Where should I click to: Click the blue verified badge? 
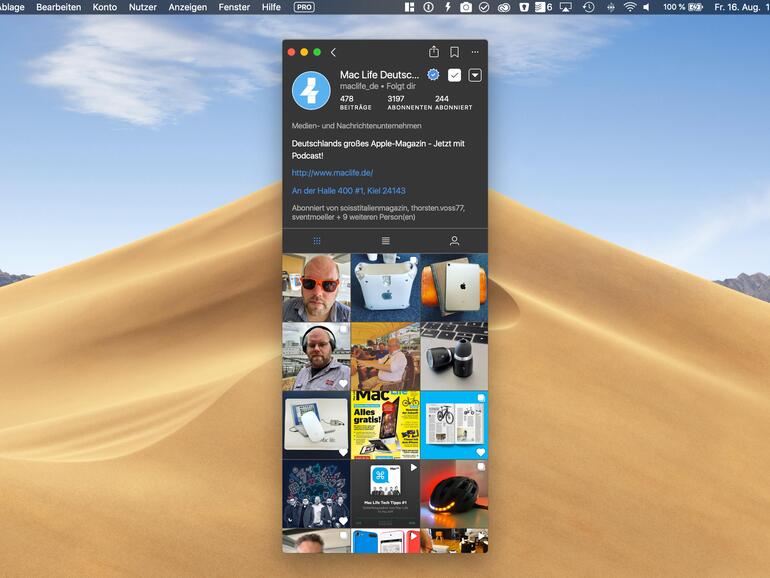click(x=433, y=75)
